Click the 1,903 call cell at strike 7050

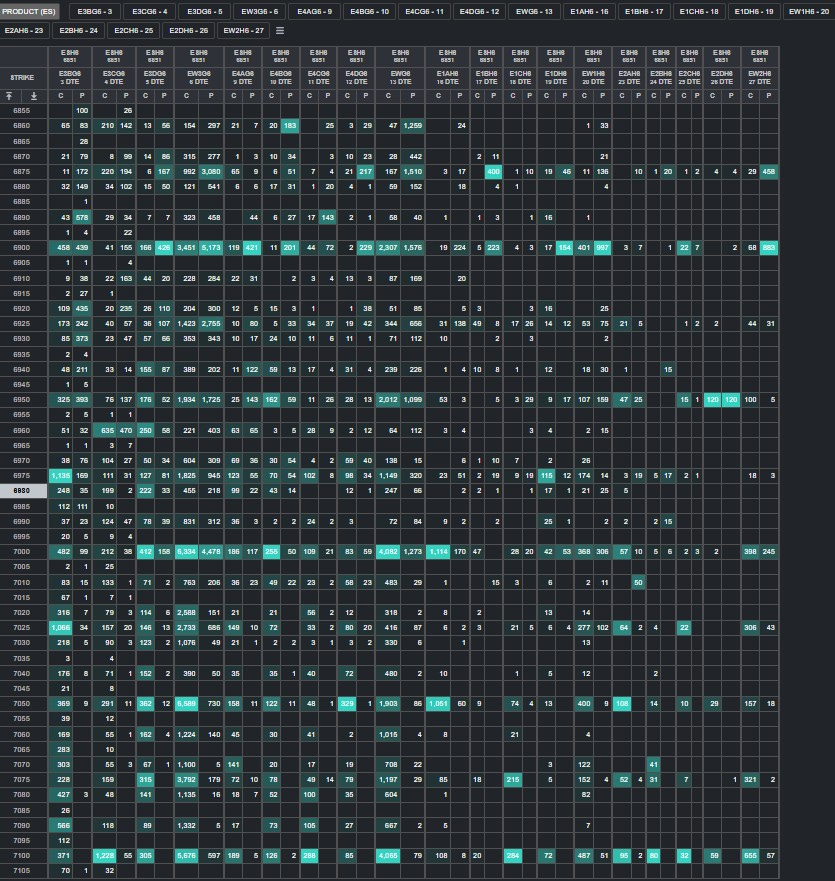click(x=388, y=703)
